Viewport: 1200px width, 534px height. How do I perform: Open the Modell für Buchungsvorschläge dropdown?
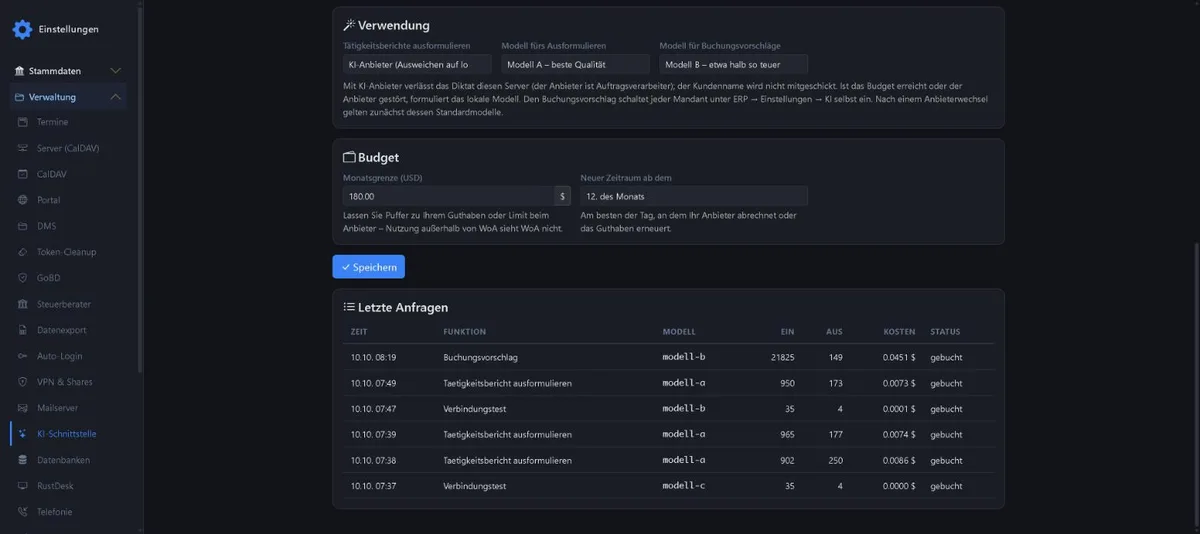coord(733,64)
